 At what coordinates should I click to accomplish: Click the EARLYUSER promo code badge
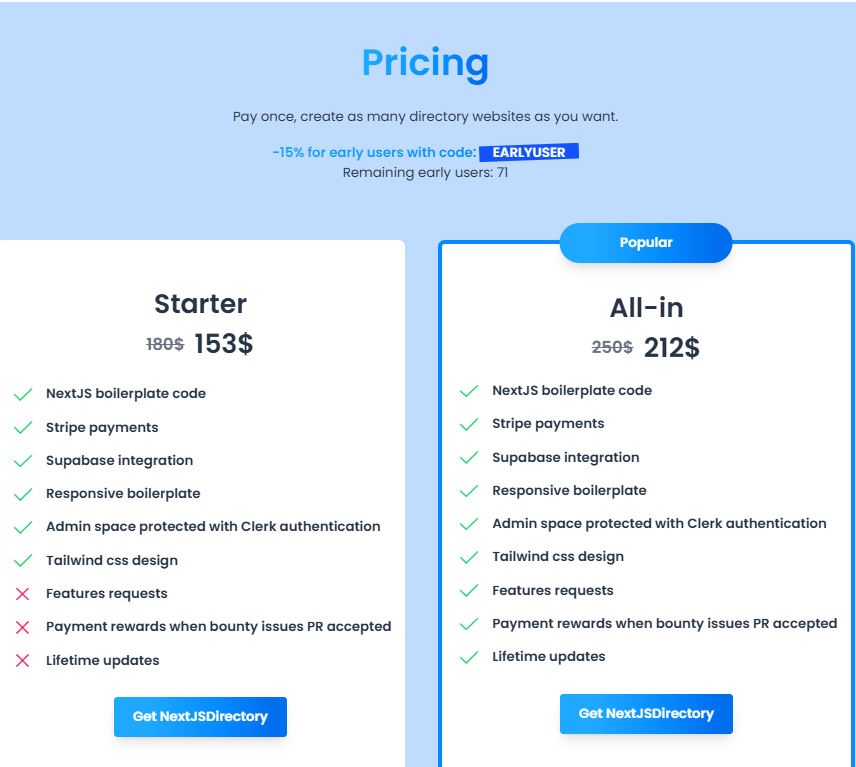[529, 153]
